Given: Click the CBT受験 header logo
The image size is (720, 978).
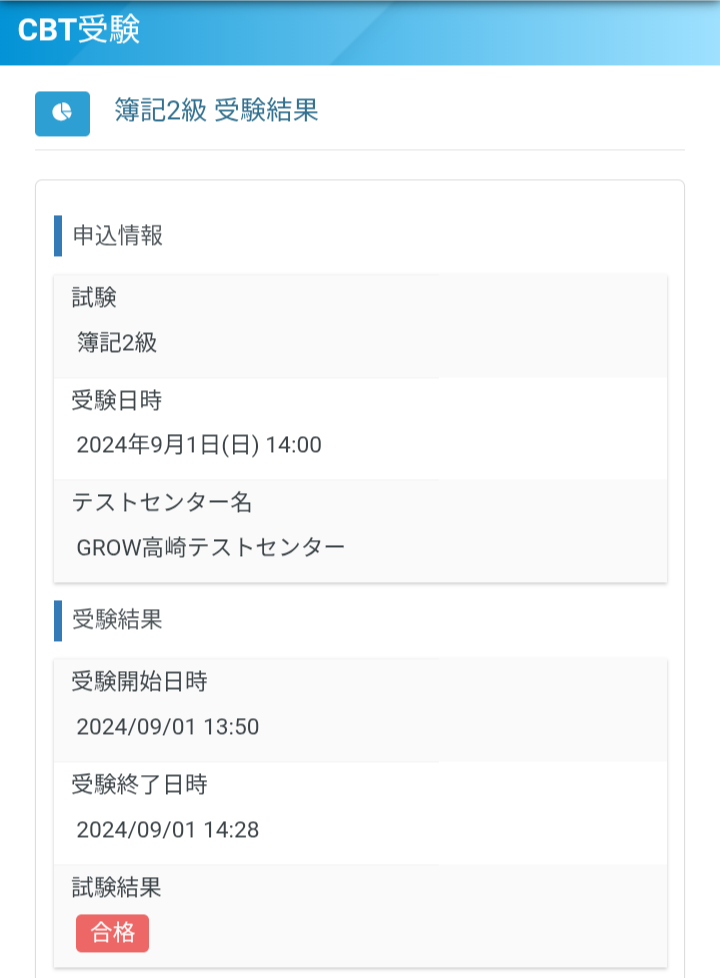Looking at the screenshot, I should click(79, 30).
